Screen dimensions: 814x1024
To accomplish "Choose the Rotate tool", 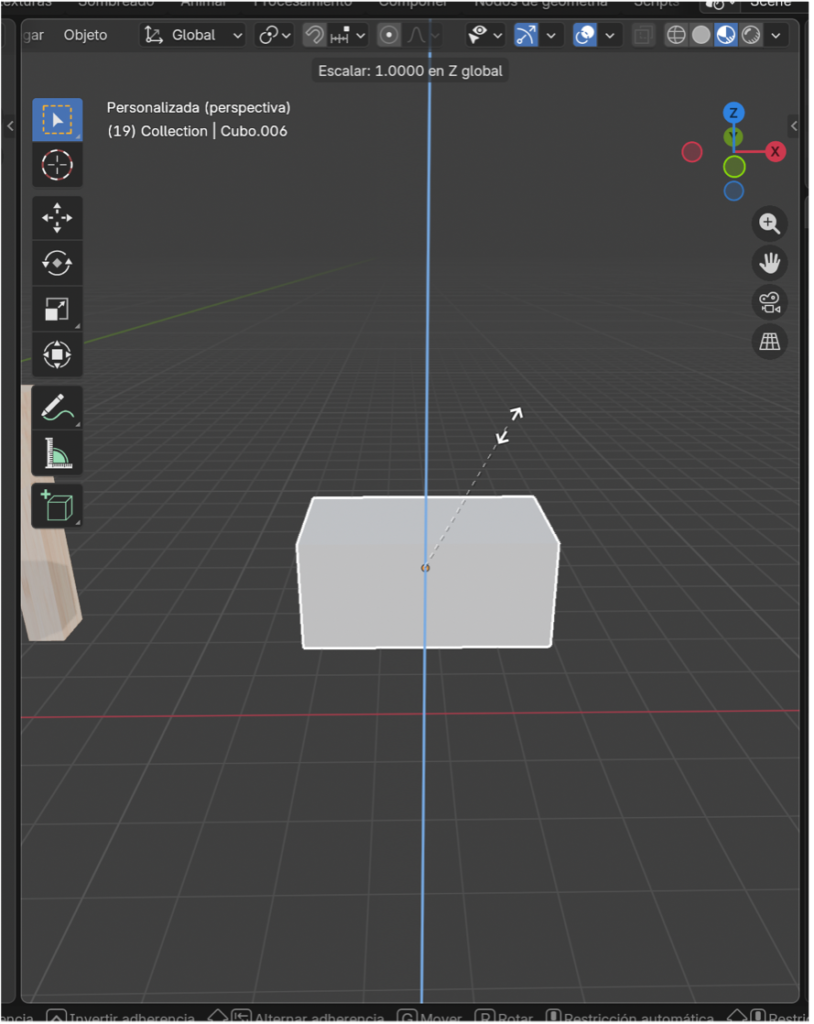I will tap(57, 263).
